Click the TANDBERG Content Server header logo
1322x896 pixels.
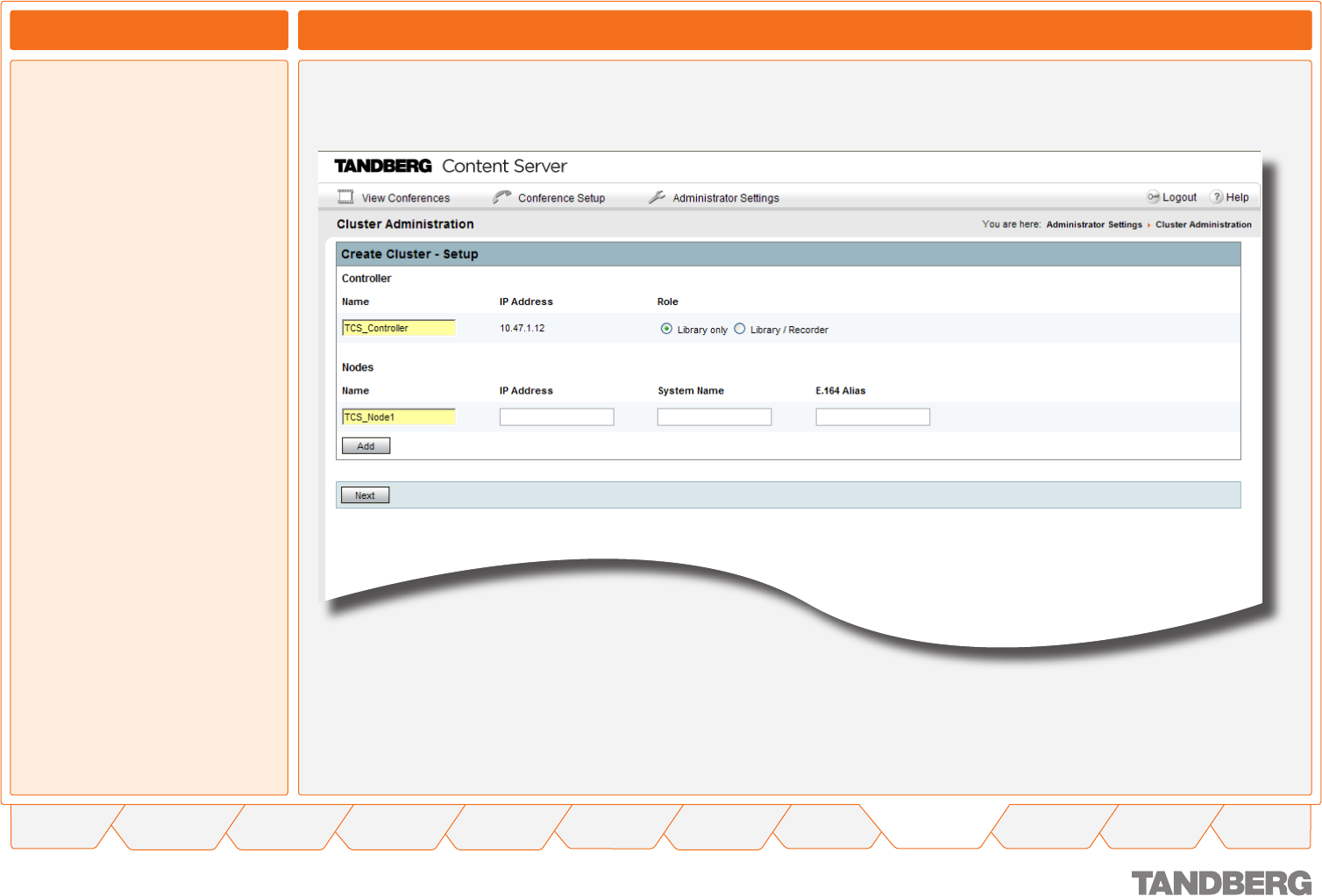(451, 166)
